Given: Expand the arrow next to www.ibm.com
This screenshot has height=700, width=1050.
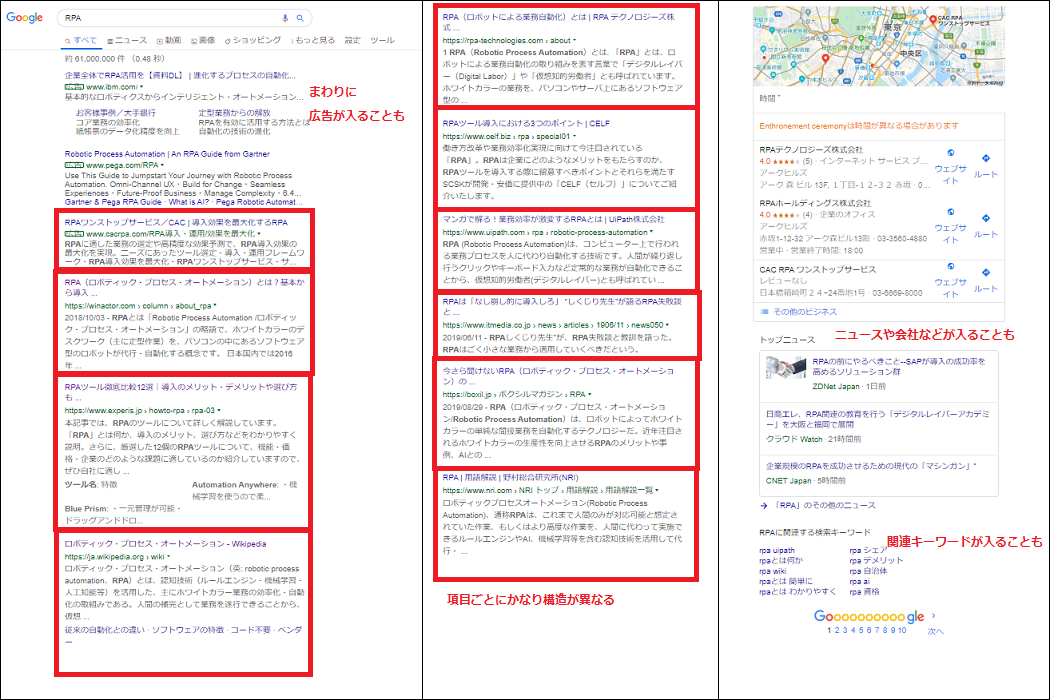Looking at the screenshot, I should pos(141,87).
